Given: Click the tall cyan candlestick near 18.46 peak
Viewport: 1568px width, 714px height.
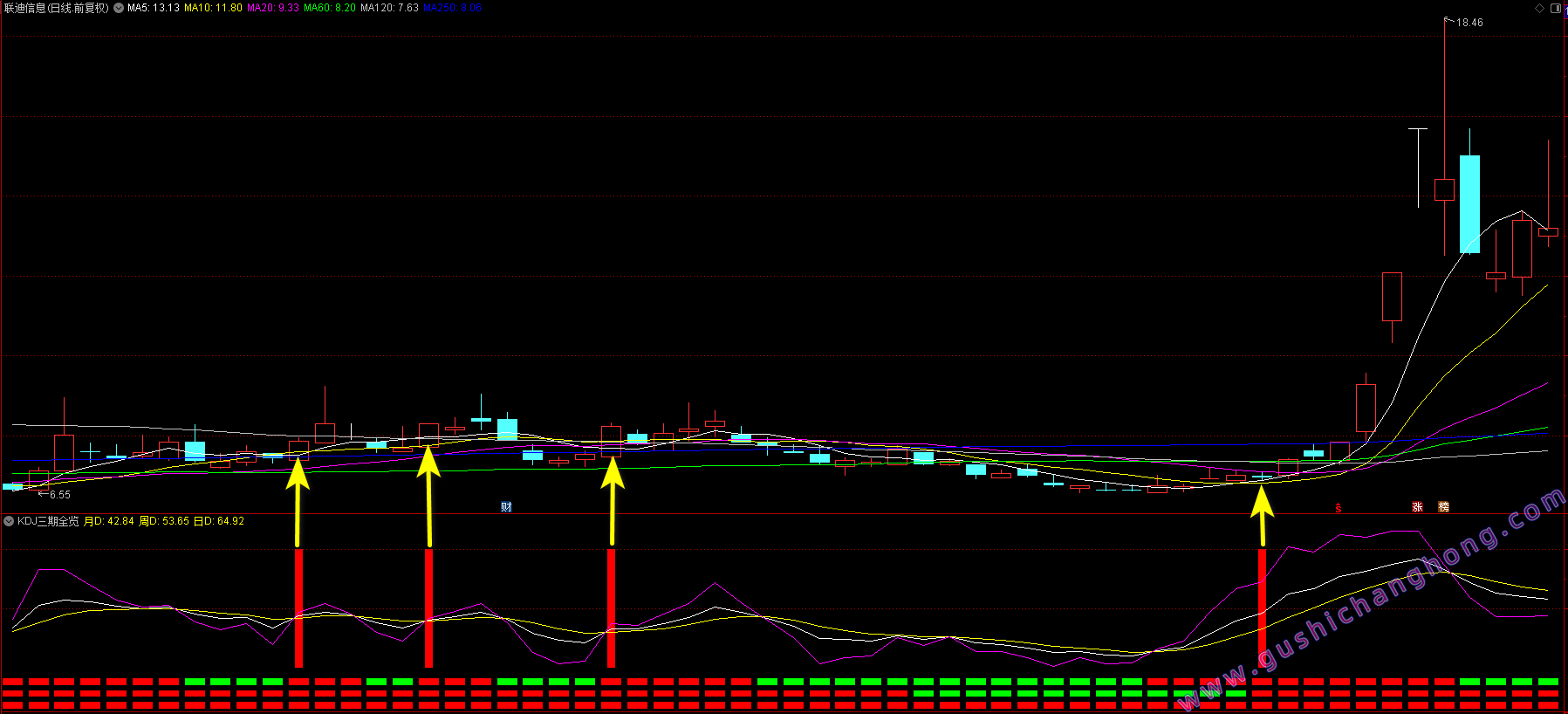Looking at the screenshot, I should (x=1469, y=204).
